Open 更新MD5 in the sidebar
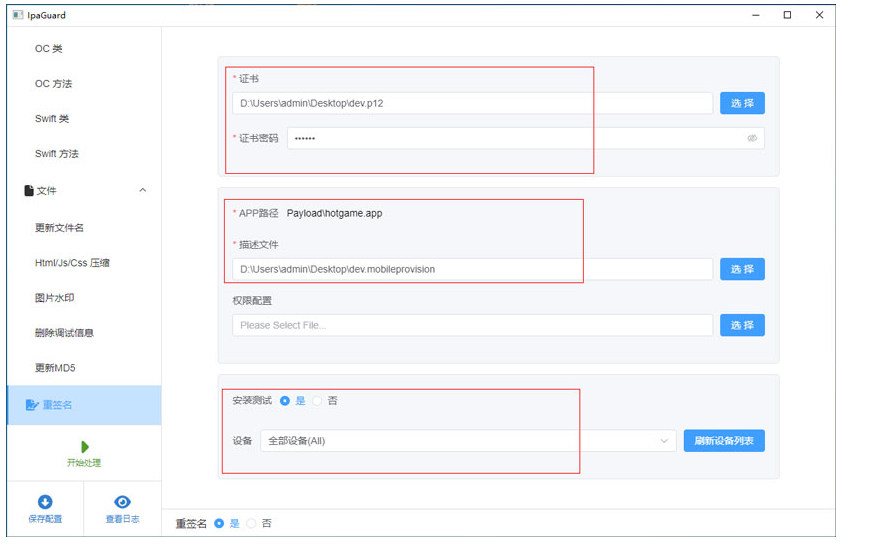Viewport: 891px width, 548px height. point(55,368)
